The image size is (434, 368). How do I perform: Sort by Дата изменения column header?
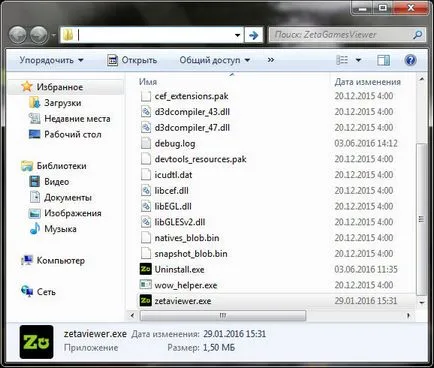367,82
